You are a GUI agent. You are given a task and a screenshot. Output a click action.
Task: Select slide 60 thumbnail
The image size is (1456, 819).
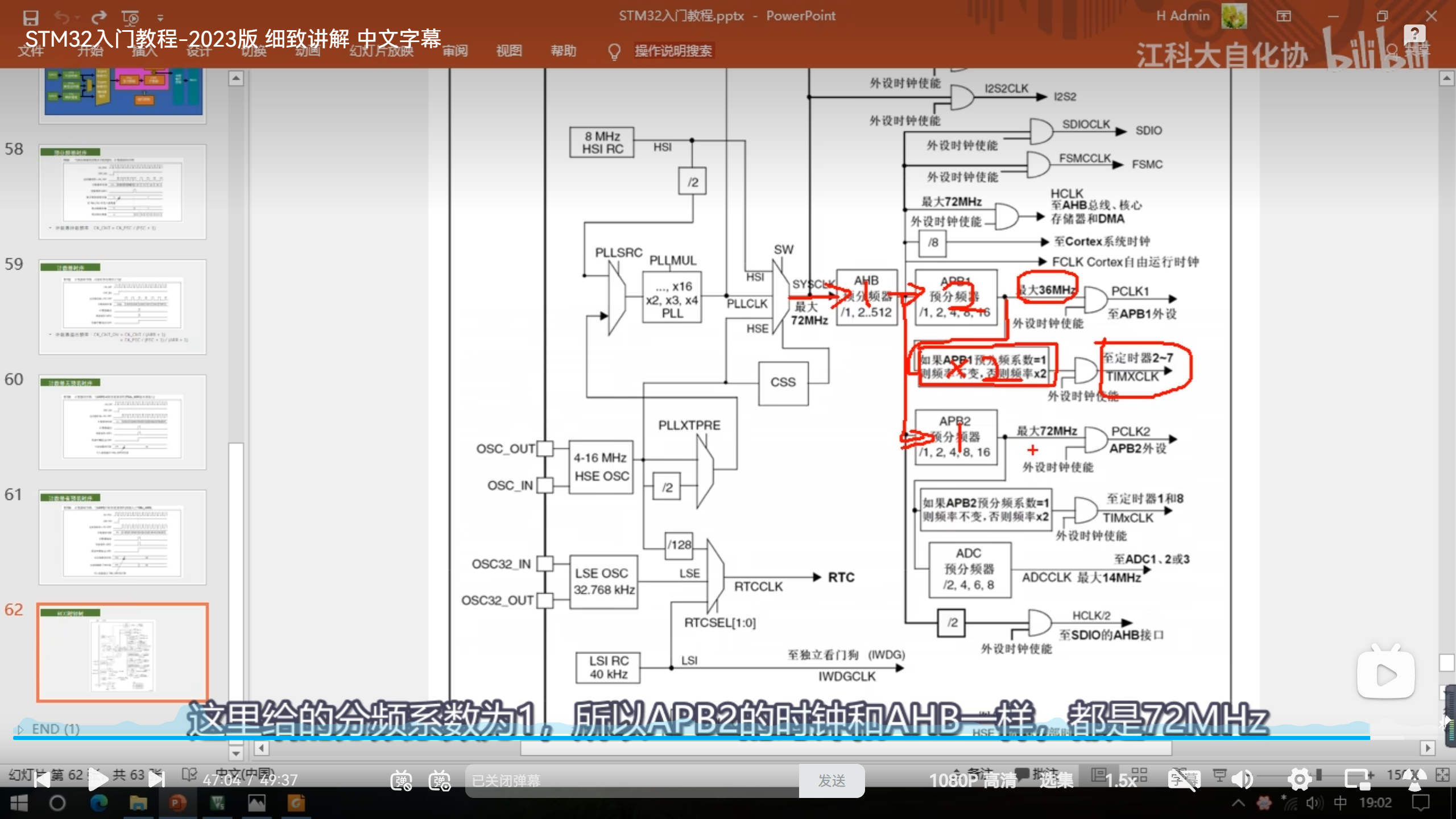[122, 422]
